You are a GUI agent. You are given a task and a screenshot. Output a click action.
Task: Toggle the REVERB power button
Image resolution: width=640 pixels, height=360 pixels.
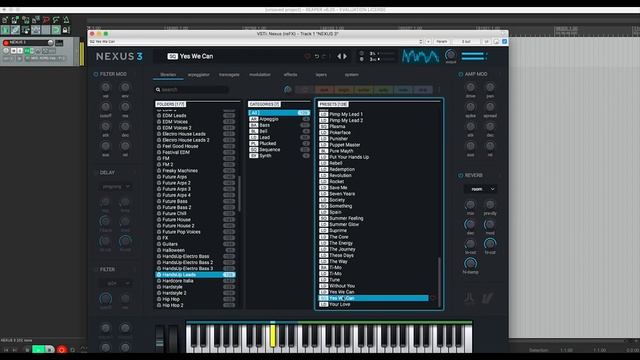pyautogui.click(x=461, y=176)
